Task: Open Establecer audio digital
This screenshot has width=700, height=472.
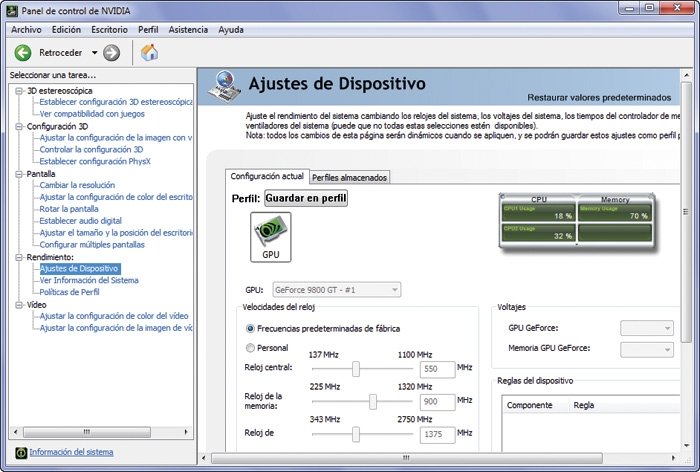Action: [x=80, y=221]
